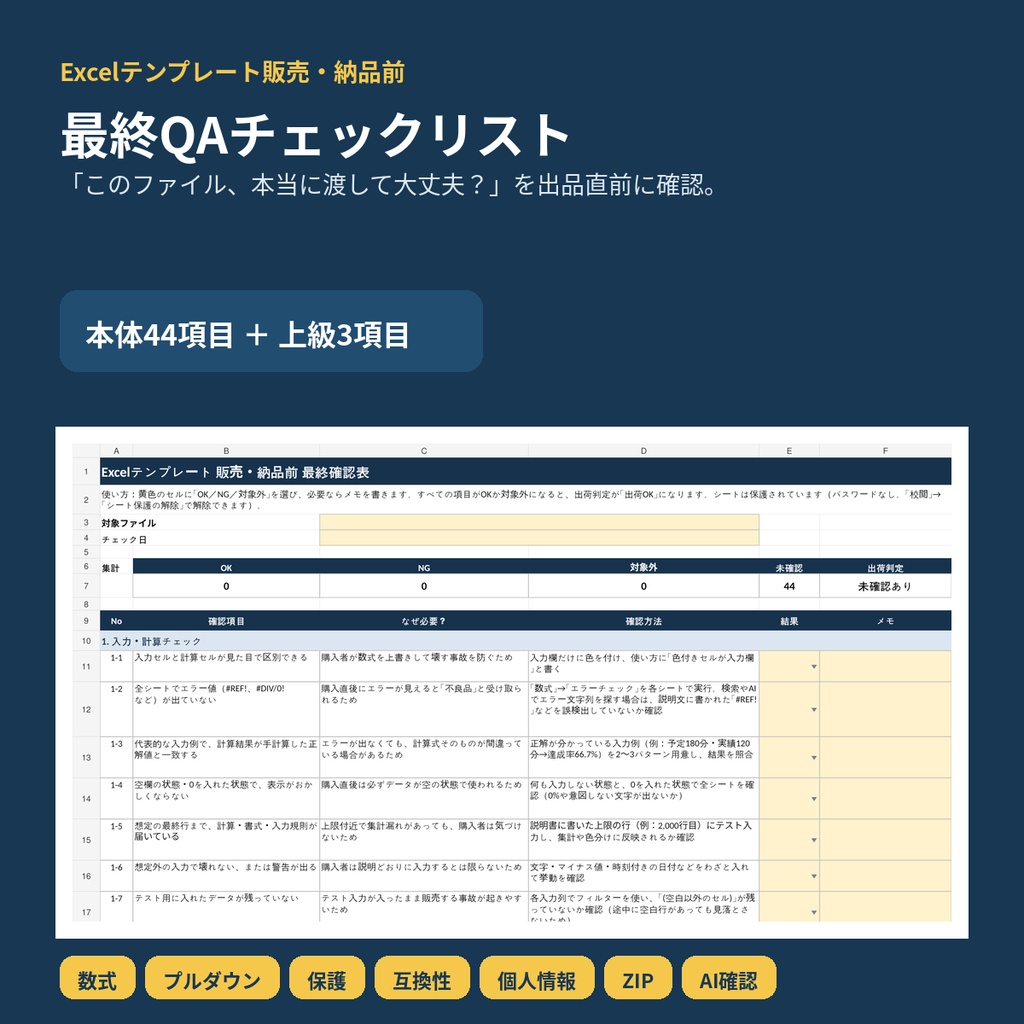
Task: Click the メモ column heading
Action: pyautogui.click(x=885, y=620)
